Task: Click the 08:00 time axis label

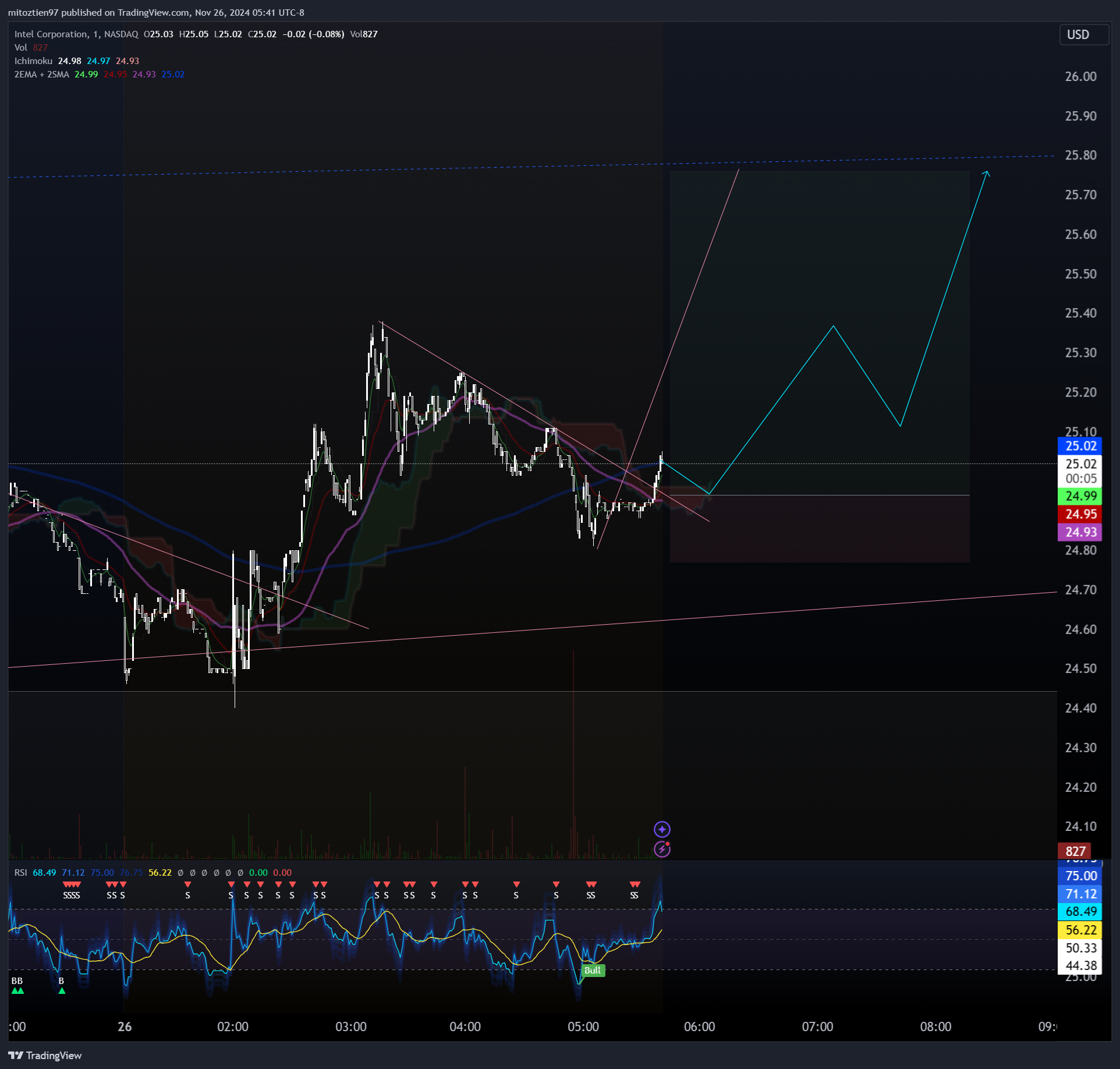Action: point(936,1026)
